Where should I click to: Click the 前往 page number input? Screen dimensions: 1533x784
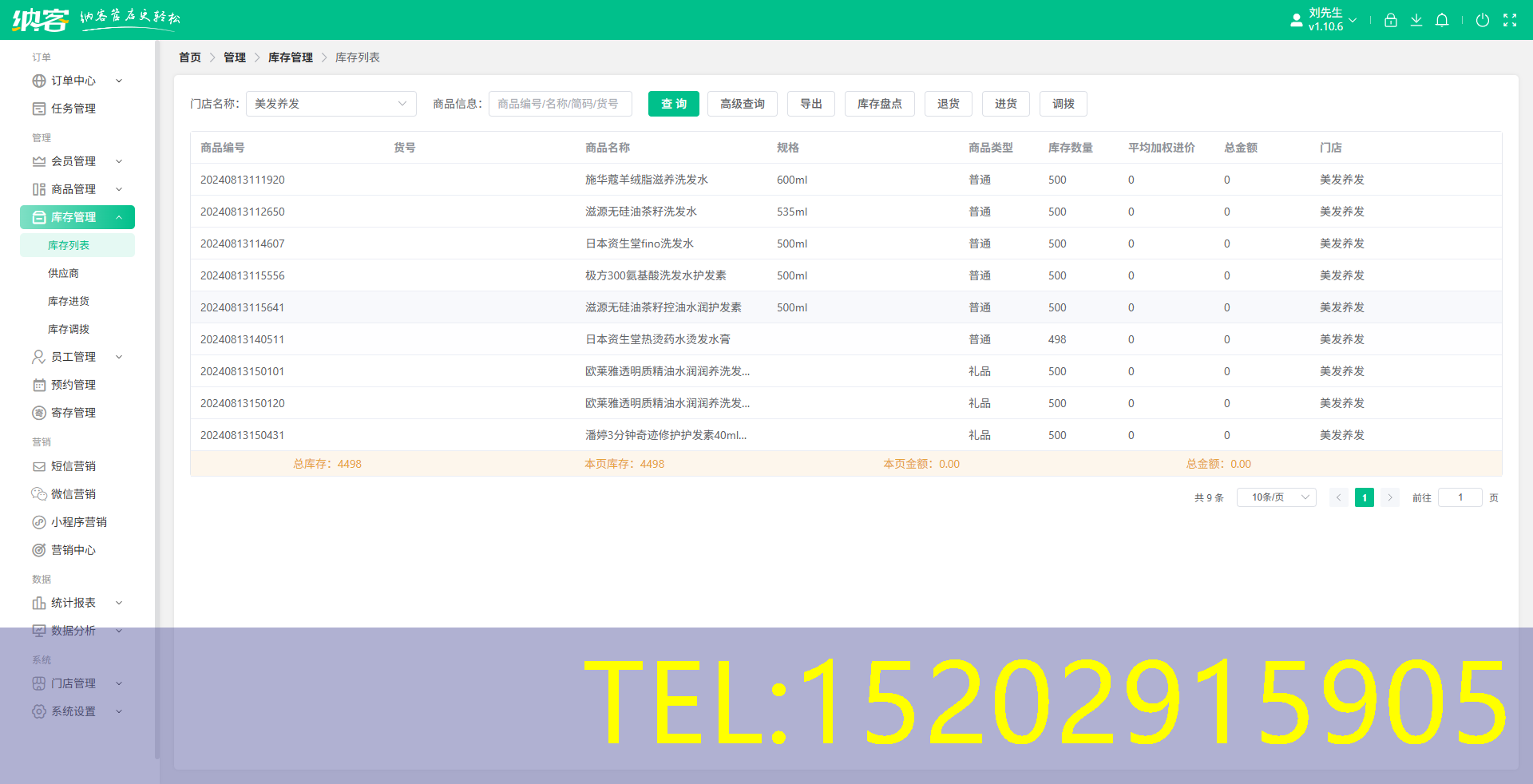pyautogui.click(x=1460, y=497)
